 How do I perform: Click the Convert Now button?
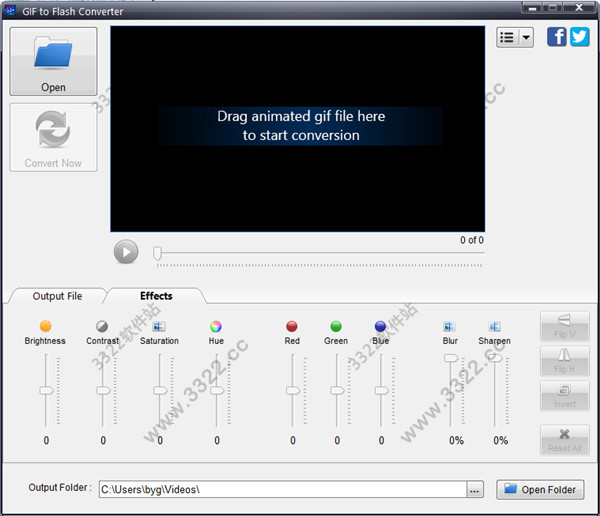click(x=53, y=137)
